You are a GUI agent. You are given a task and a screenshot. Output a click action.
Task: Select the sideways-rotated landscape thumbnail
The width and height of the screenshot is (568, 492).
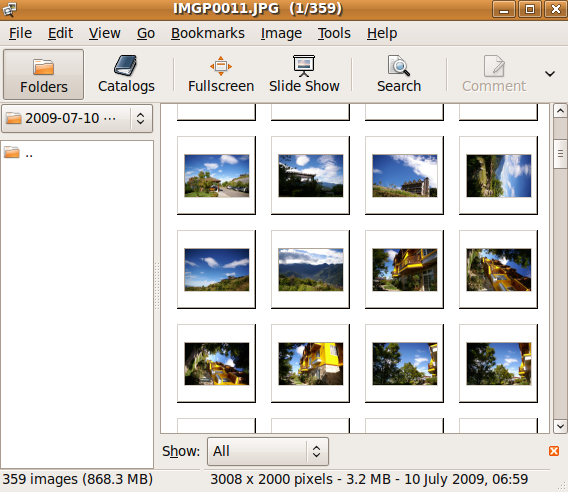click(498, 176)
